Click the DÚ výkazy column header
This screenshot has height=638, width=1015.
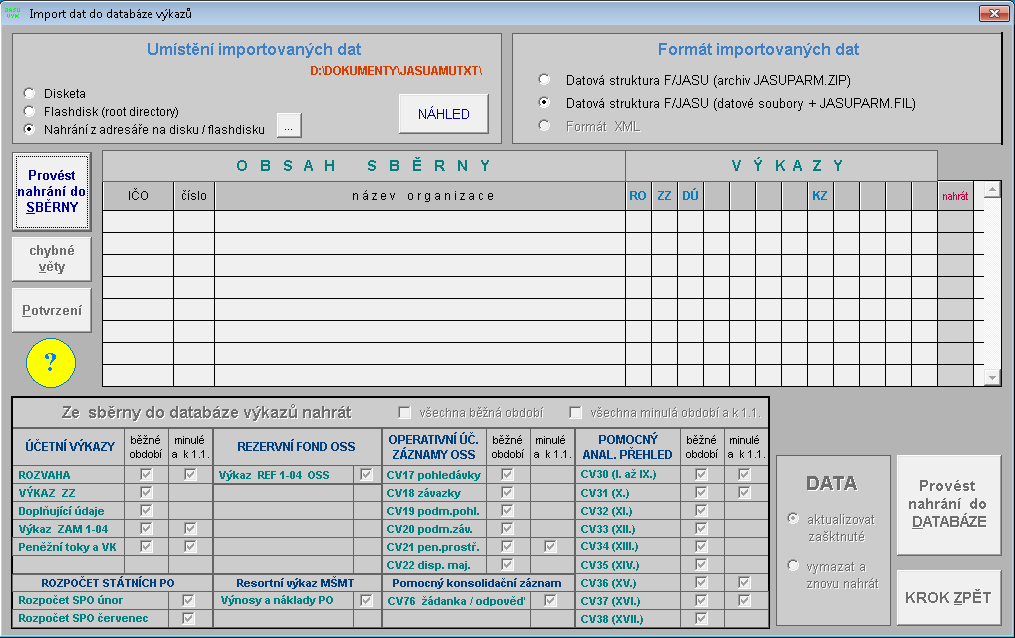click(690, 195)
